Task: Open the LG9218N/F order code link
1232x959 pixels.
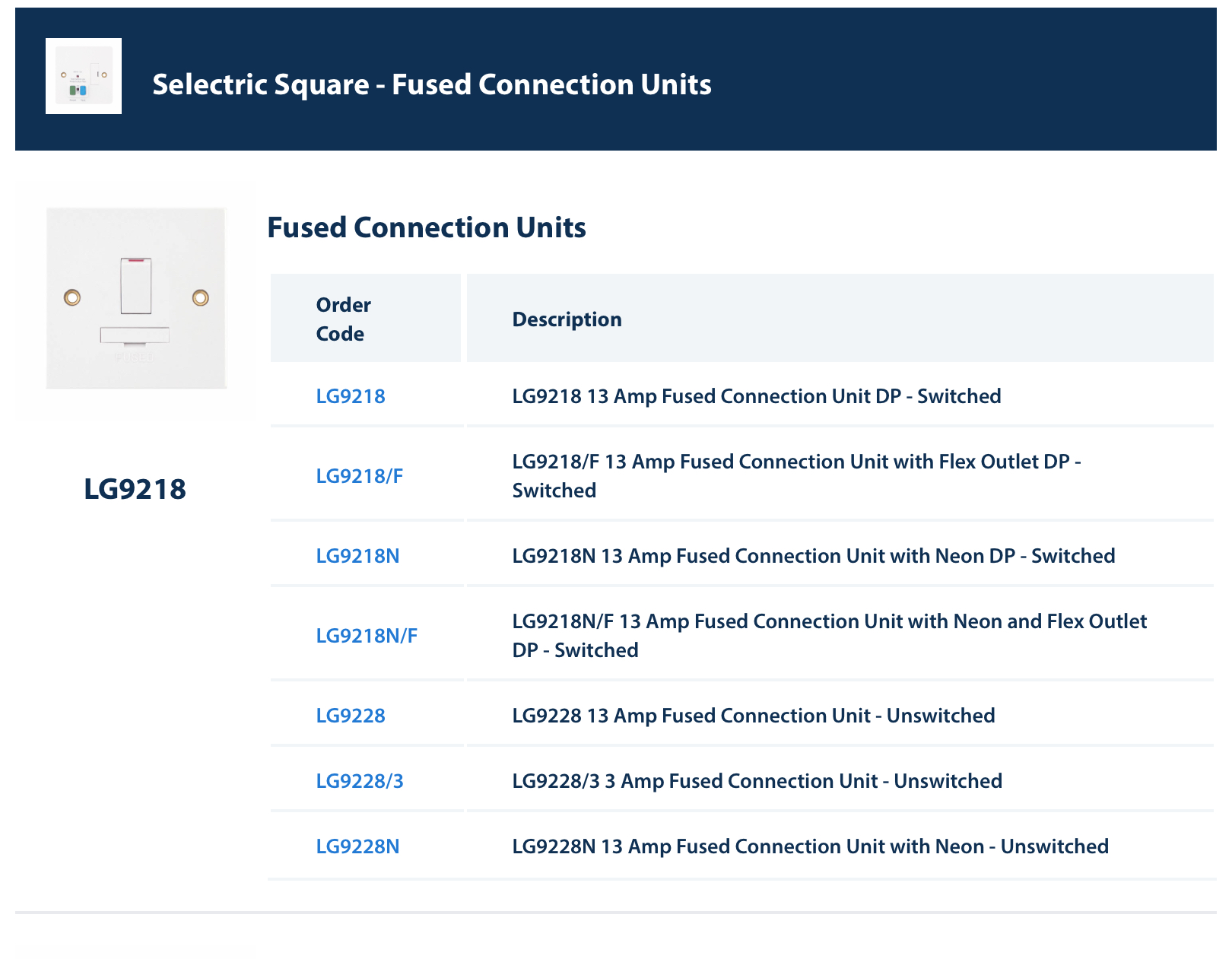Action: pos(367,636)
